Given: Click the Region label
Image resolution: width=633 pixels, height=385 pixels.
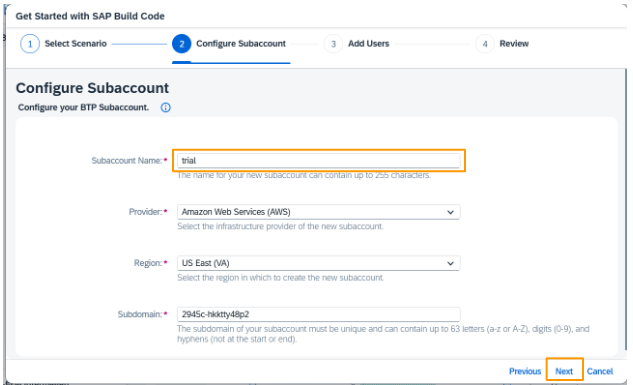Looking at the screenshot, I should click(148, 263).
